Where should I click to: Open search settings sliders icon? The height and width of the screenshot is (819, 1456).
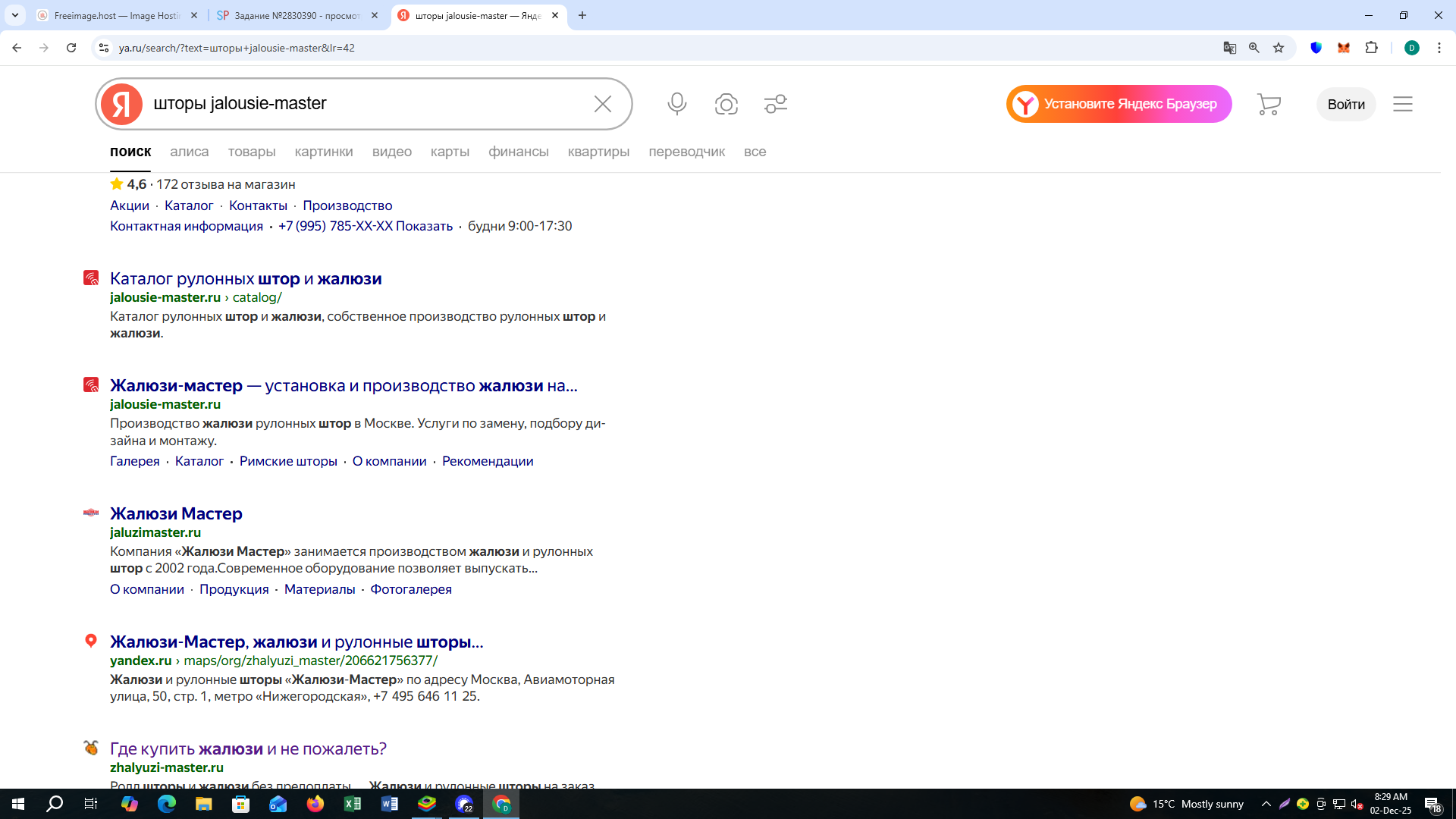(775, 104)
